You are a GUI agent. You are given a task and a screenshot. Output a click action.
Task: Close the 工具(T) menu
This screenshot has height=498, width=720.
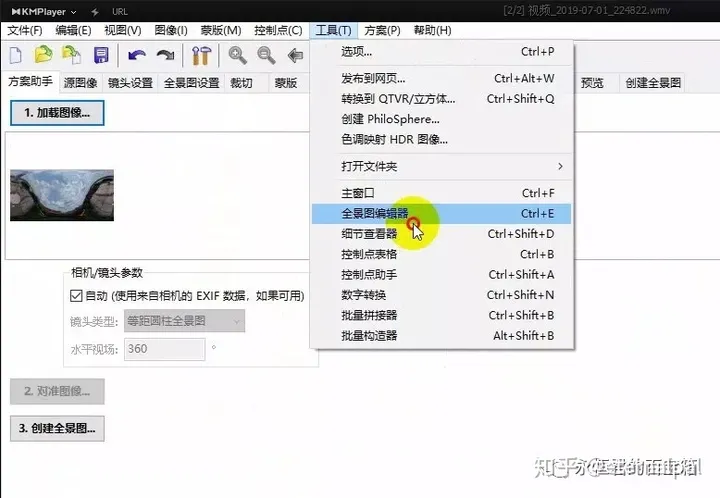click(x=333, y=30)
